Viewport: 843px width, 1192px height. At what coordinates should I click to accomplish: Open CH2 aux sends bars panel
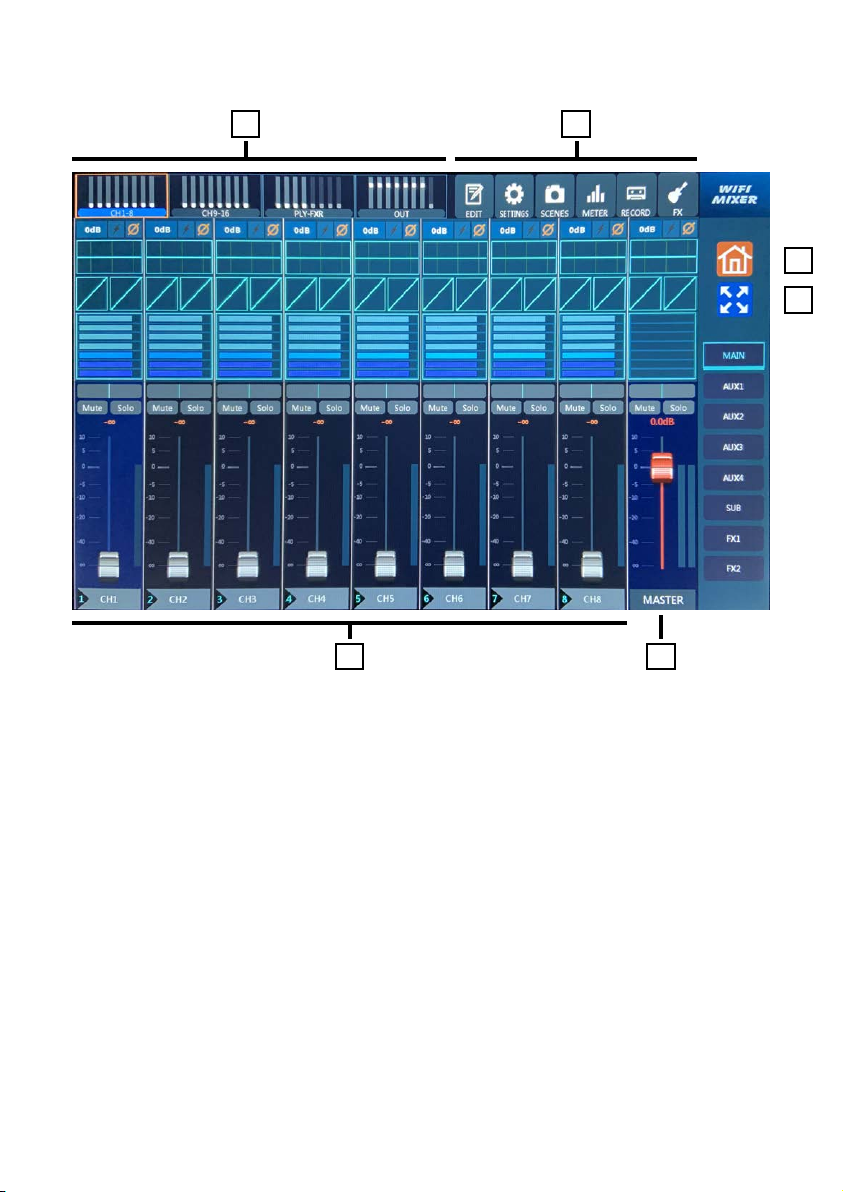[179, 346]
